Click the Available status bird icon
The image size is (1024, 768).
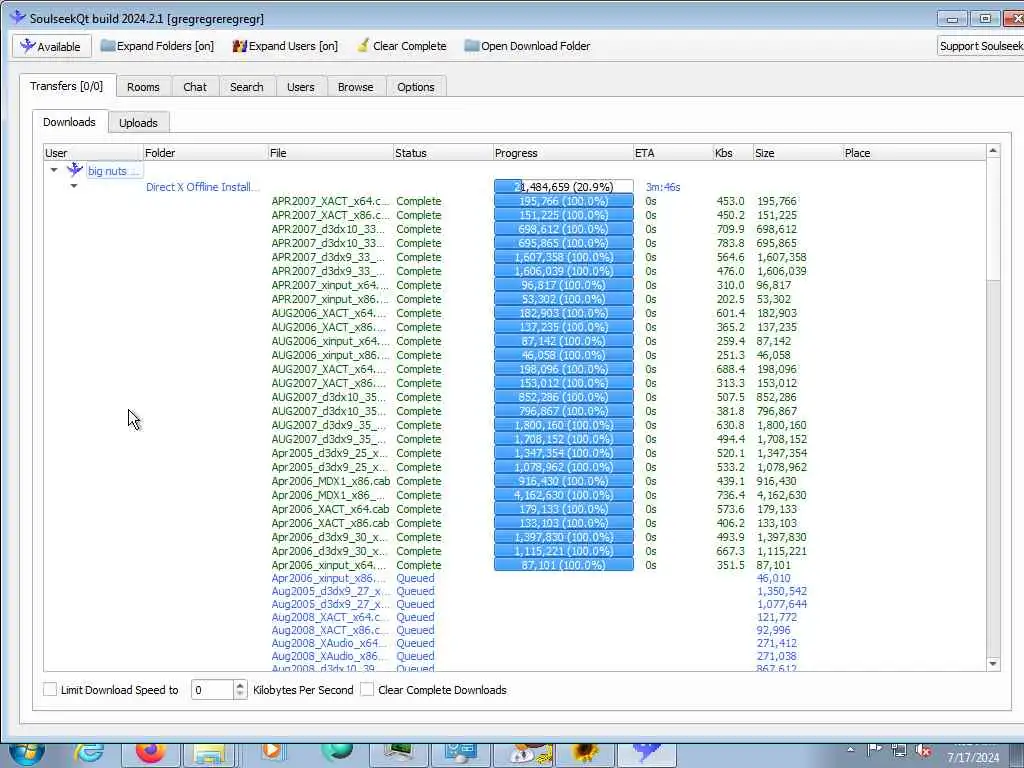tap(27, 46)
